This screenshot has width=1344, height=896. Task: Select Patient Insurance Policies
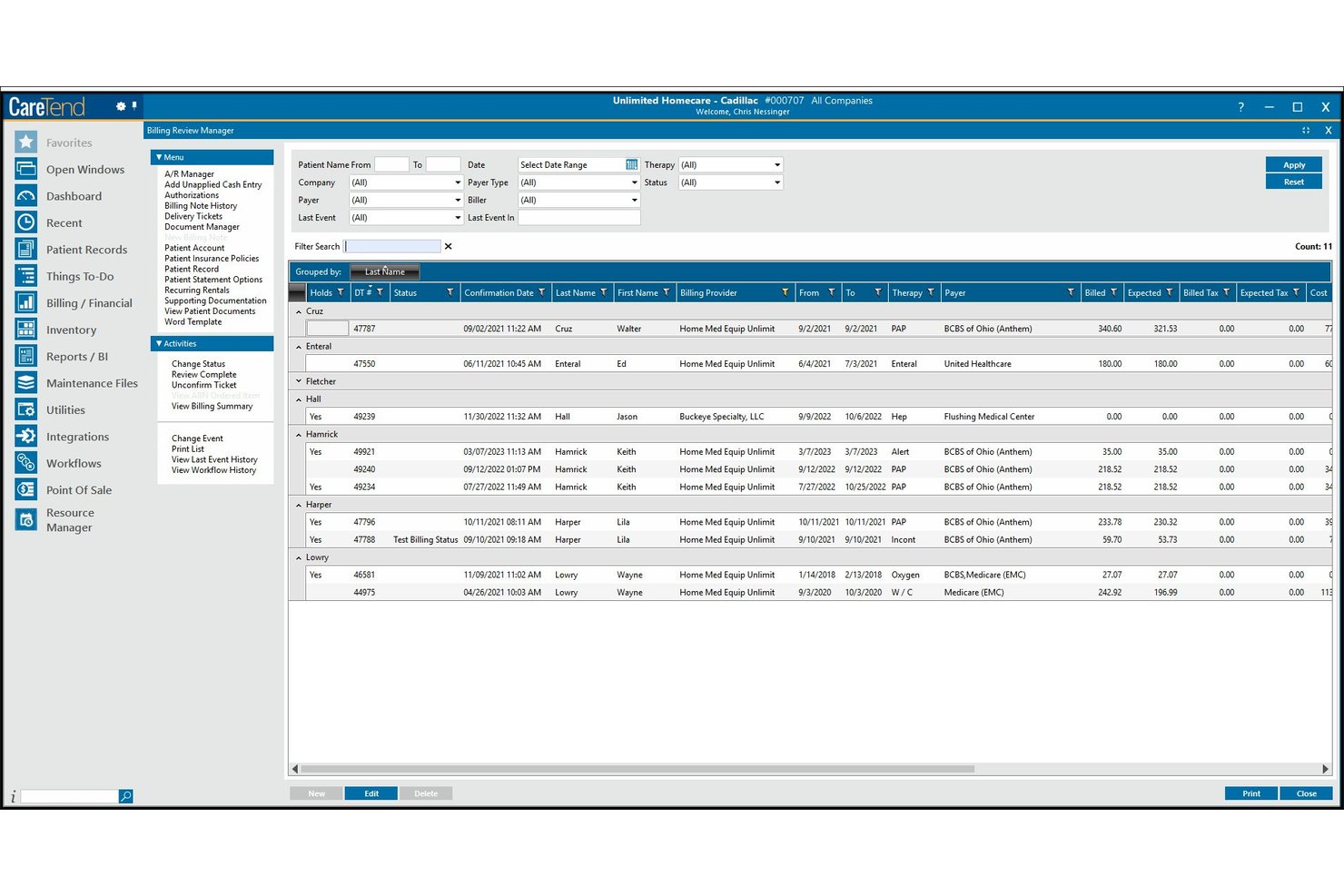pos(212,259)
